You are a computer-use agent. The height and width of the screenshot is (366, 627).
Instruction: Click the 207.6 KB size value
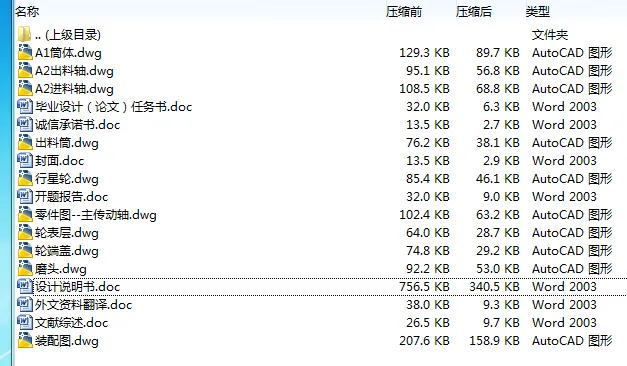[x=424, y=341]
